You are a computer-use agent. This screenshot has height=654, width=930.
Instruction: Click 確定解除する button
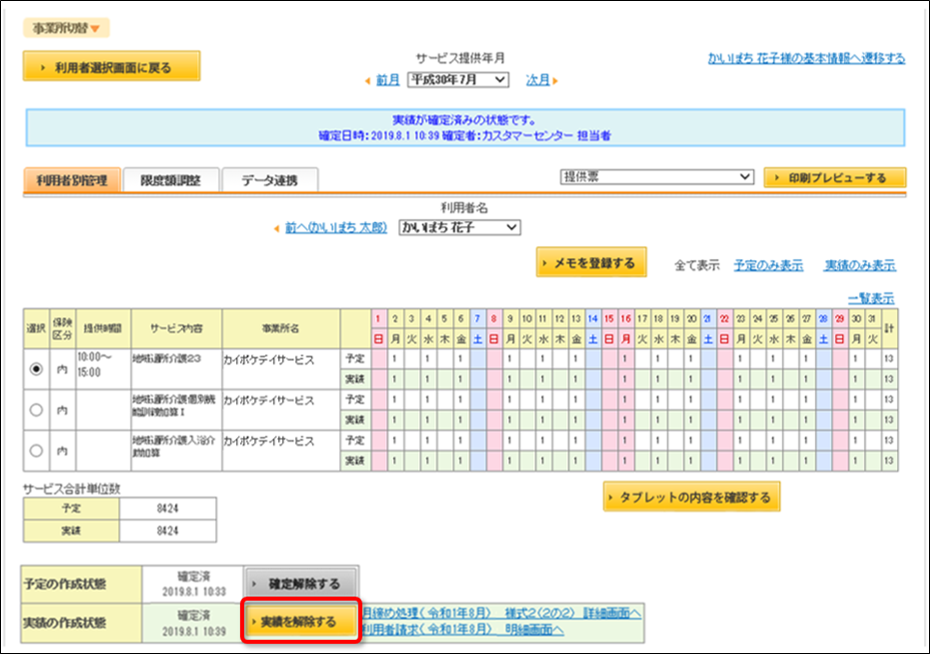(x=301, y=584)
